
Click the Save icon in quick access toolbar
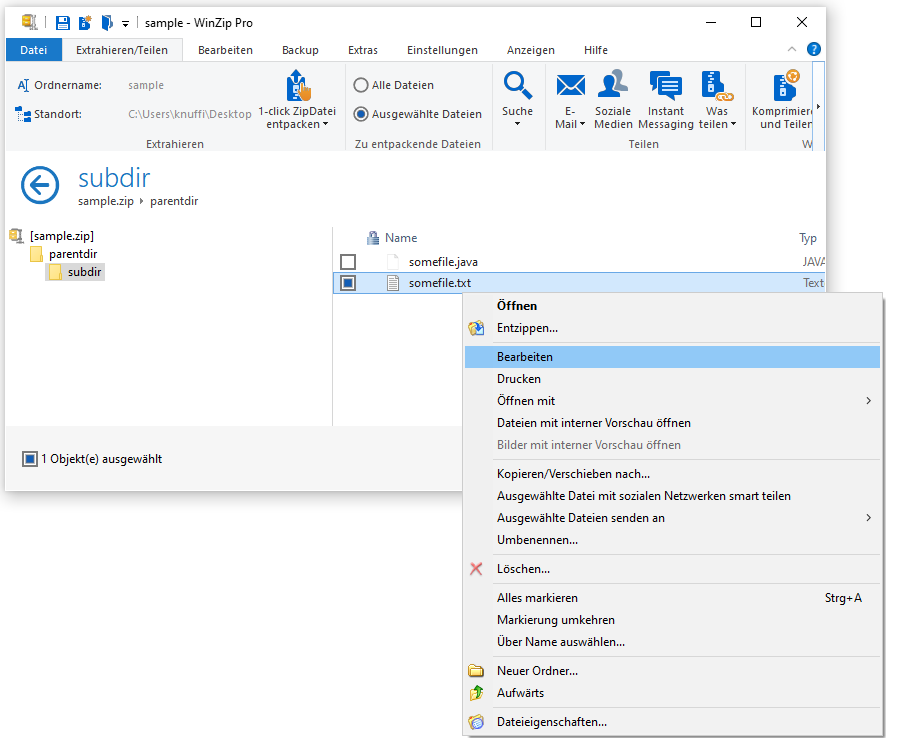tap(63, 23)
